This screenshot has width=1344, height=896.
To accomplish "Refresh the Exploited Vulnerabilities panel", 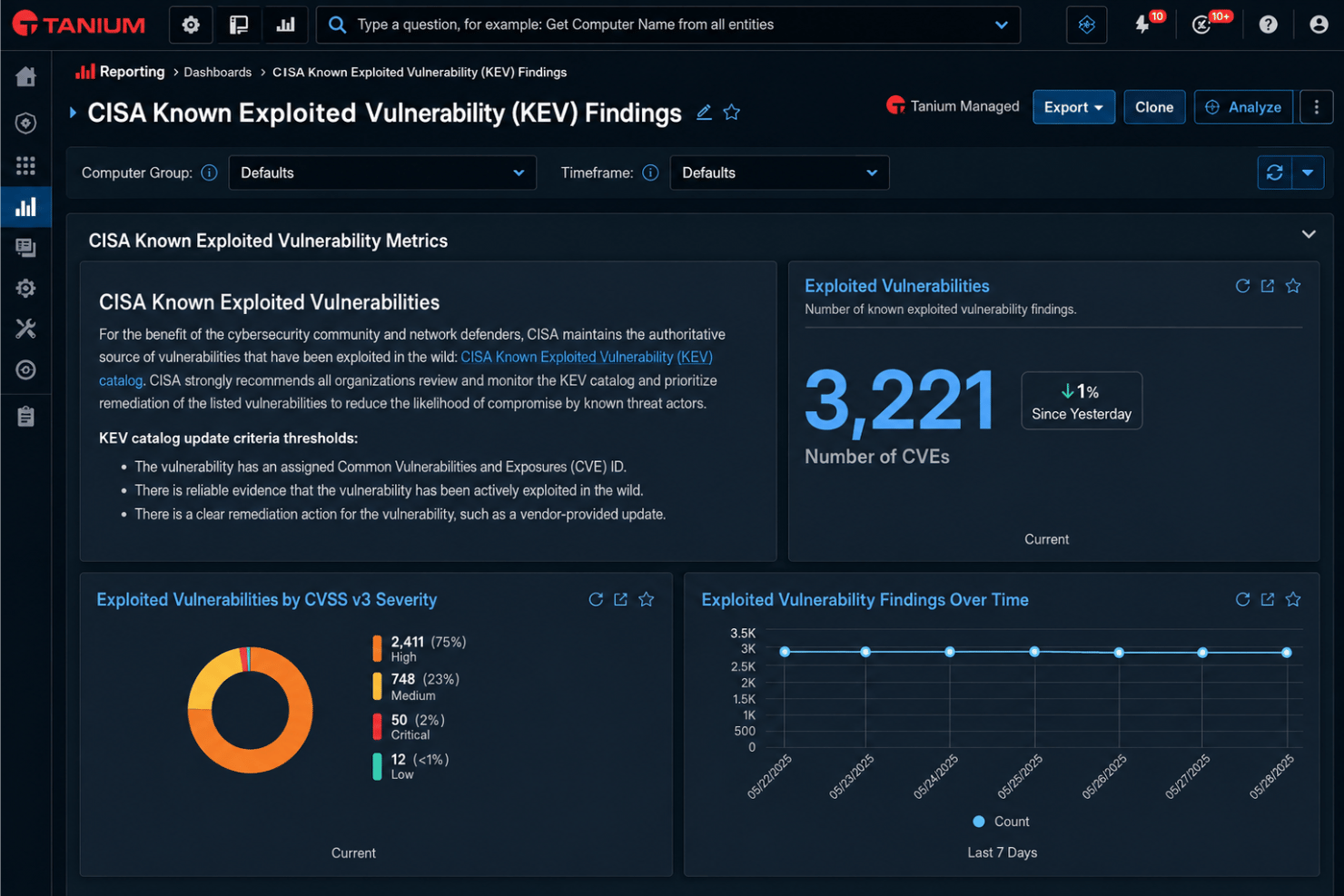I will point(1243,286).
